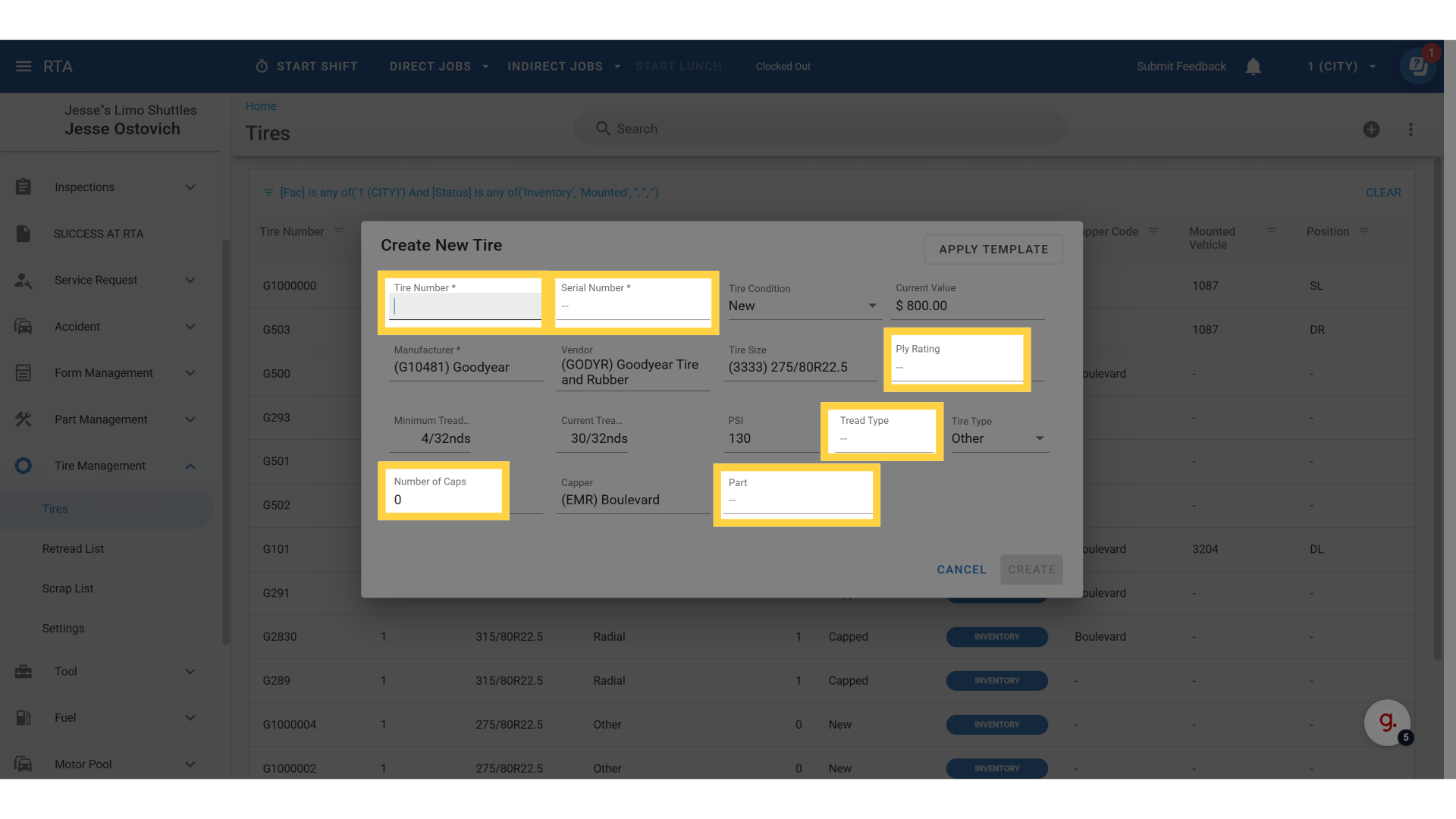Open the help chat icon at the top right
This screenshot has width=1456, height=819.
[1418, 67]
